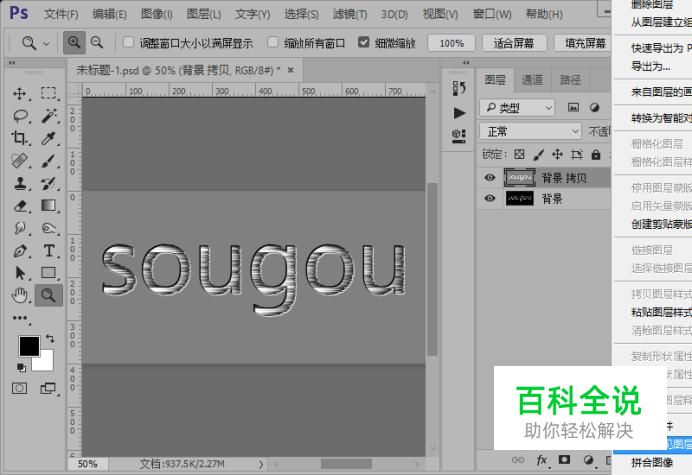Select the Rectangle shape tool
Image resolution: width=692 pixels, height=475 pixels.
click(49, 273)
